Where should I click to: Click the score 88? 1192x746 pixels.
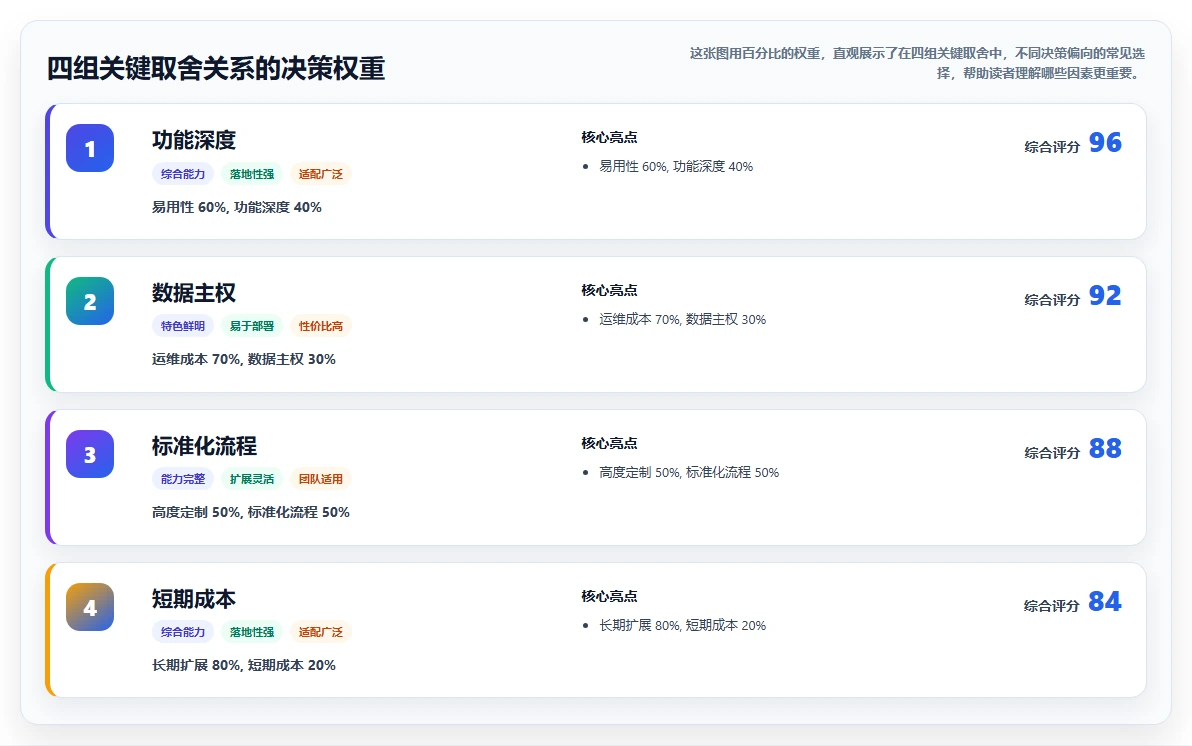pos(1105,448)
